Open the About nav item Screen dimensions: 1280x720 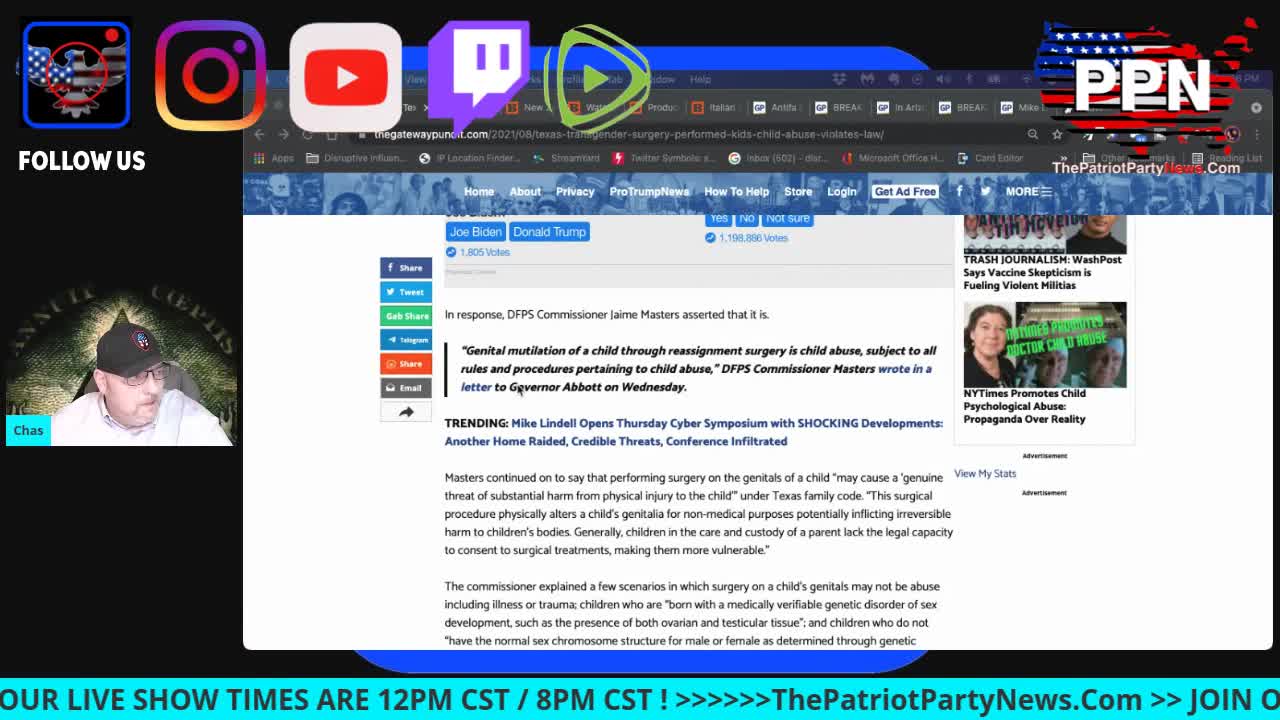tap(525, 192)
